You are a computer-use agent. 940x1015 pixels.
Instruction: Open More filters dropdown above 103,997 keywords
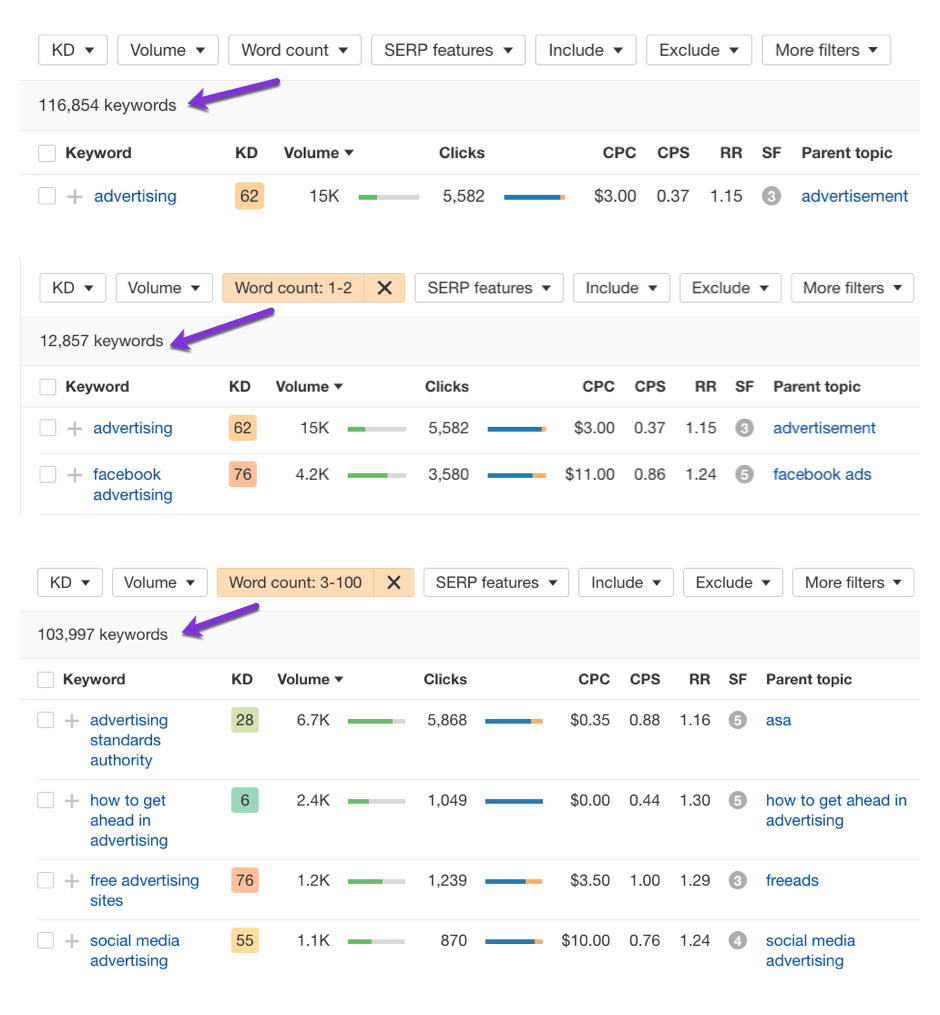click(853, 583)
